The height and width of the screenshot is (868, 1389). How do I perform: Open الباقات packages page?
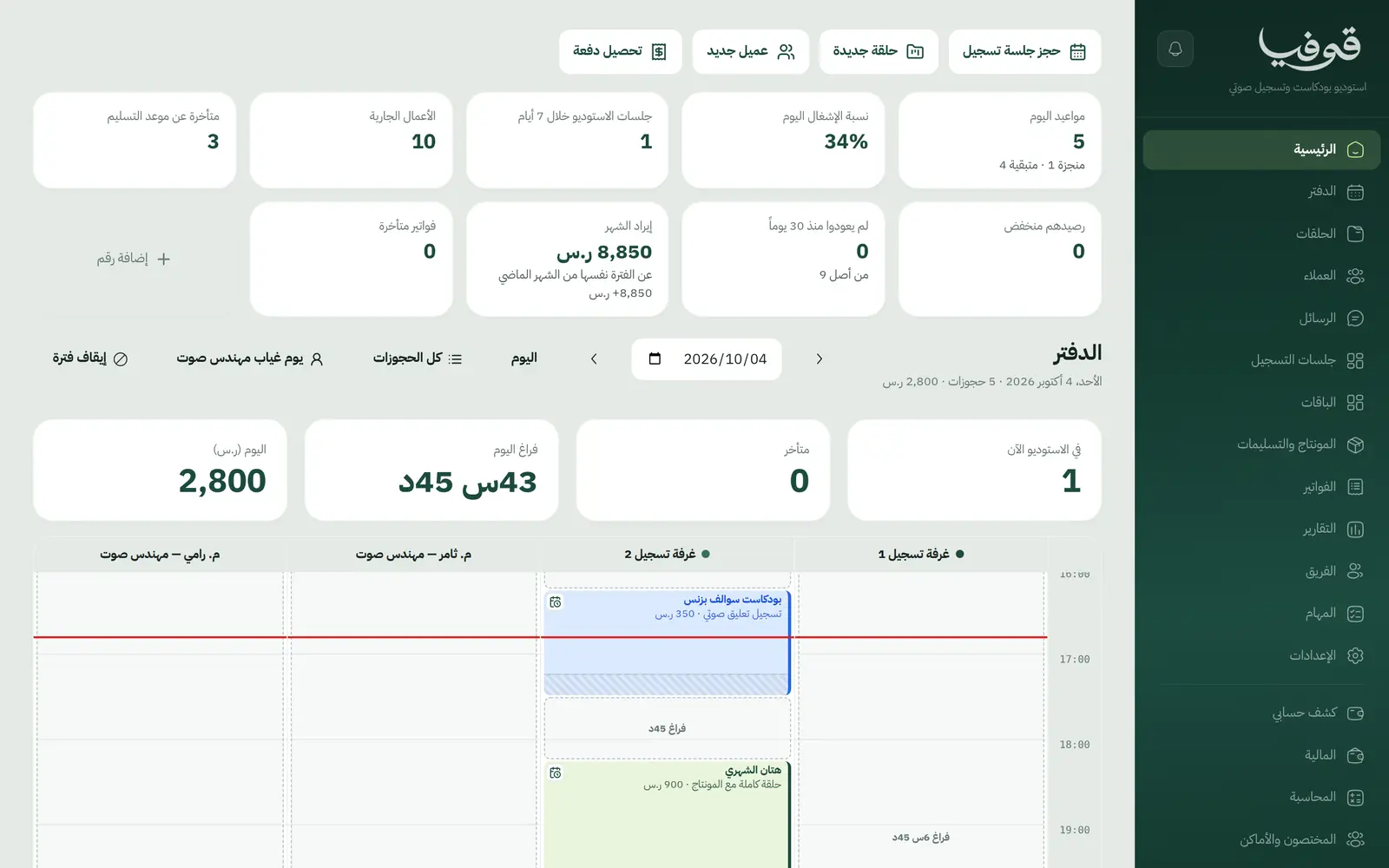tap(1261, 403)
